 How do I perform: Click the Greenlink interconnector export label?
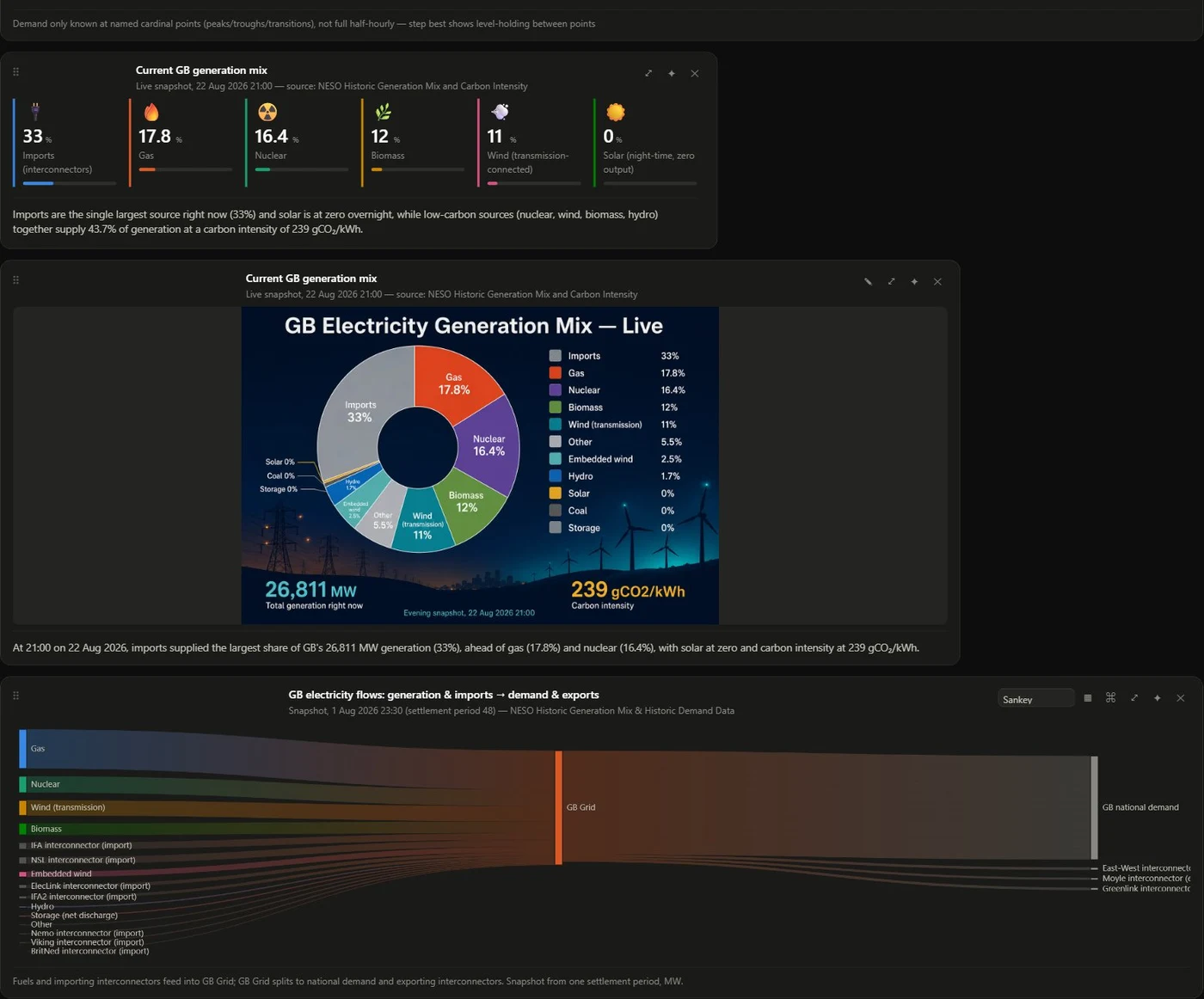pos(1146,889)
